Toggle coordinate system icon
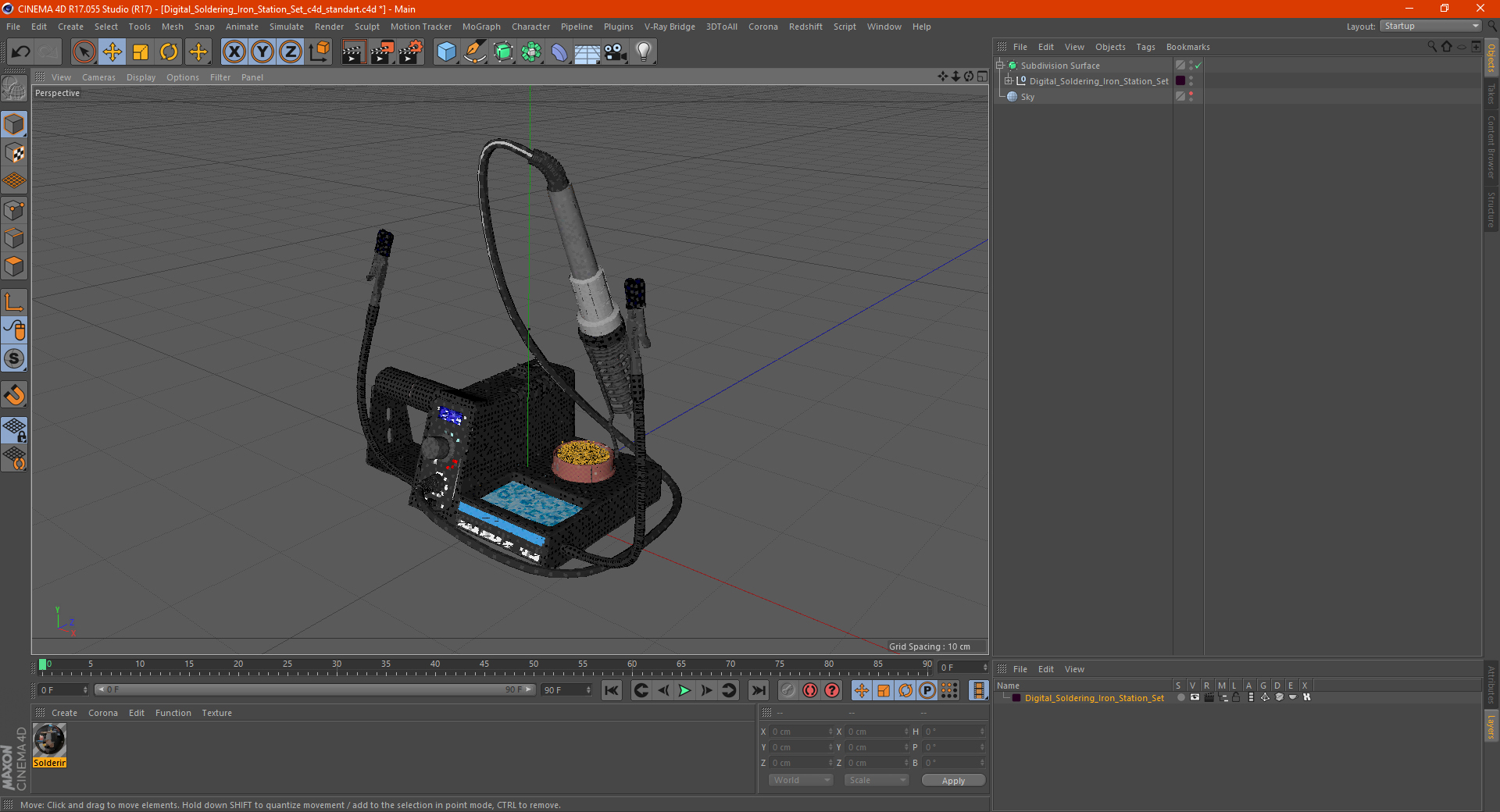1500x812 pixels. click(x=320, y=52)
